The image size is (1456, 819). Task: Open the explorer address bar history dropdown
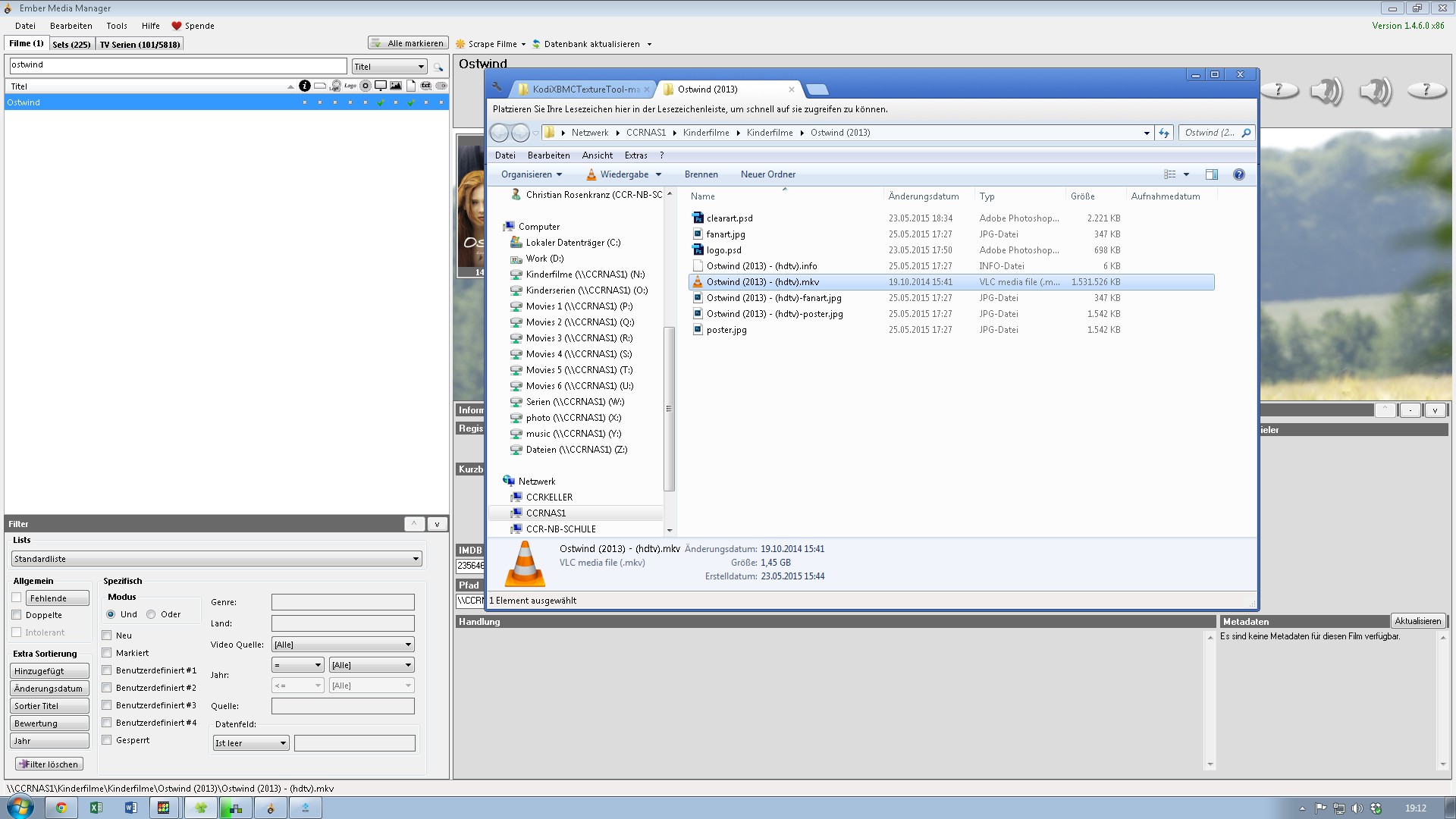[1147, 133]
